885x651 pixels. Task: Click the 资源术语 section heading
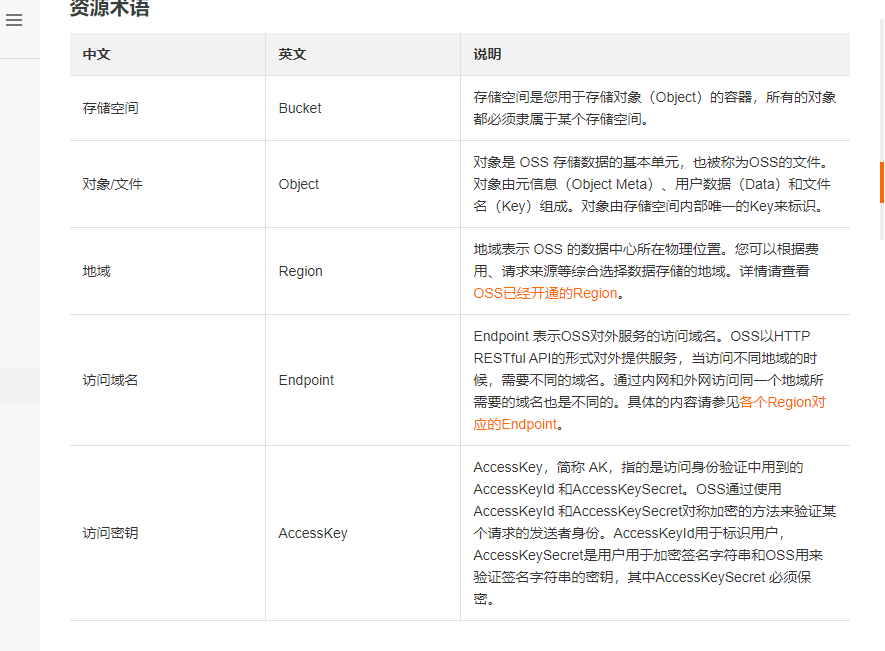point(109,8)
